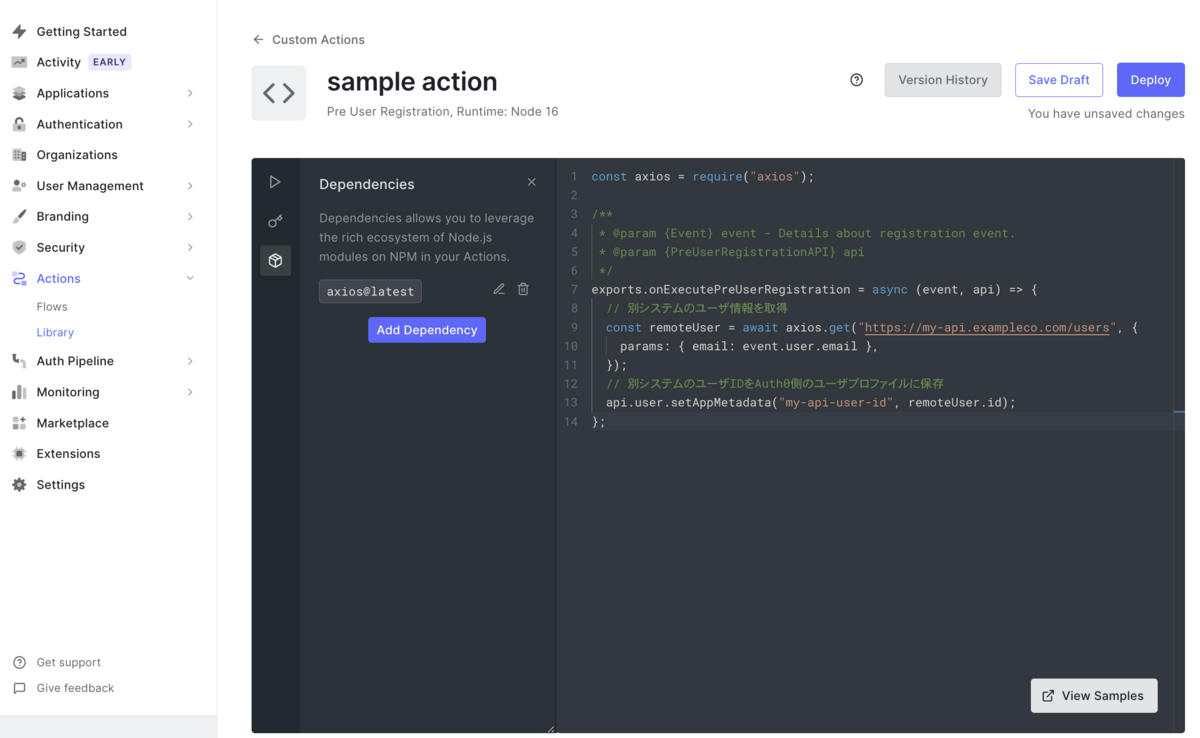Deploy the sample action
The image size is (1200, 738).
pyautogui.click(x=1150, y=79)
